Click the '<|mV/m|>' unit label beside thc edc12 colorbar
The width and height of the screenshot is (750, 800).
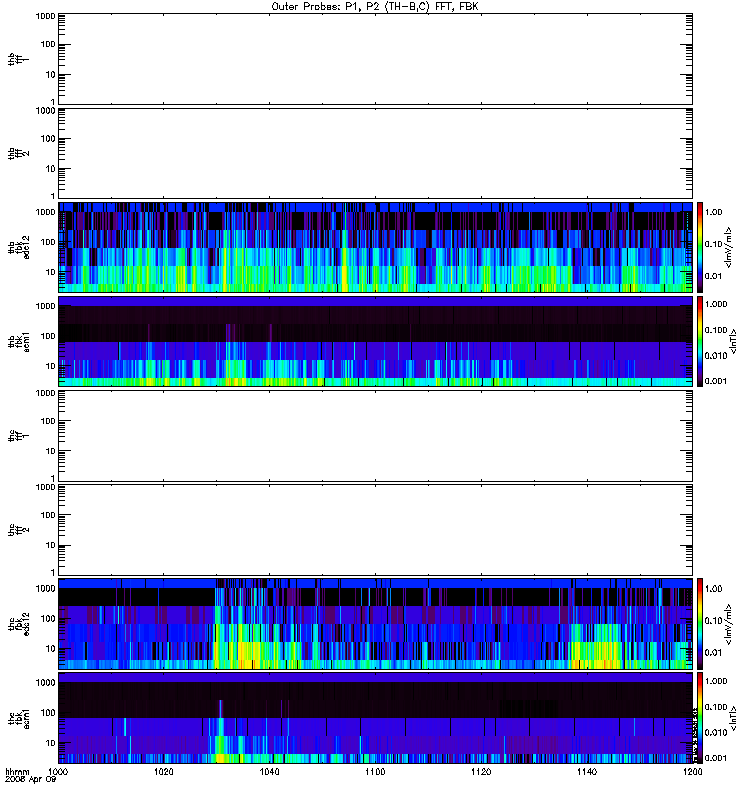(728, 624)
